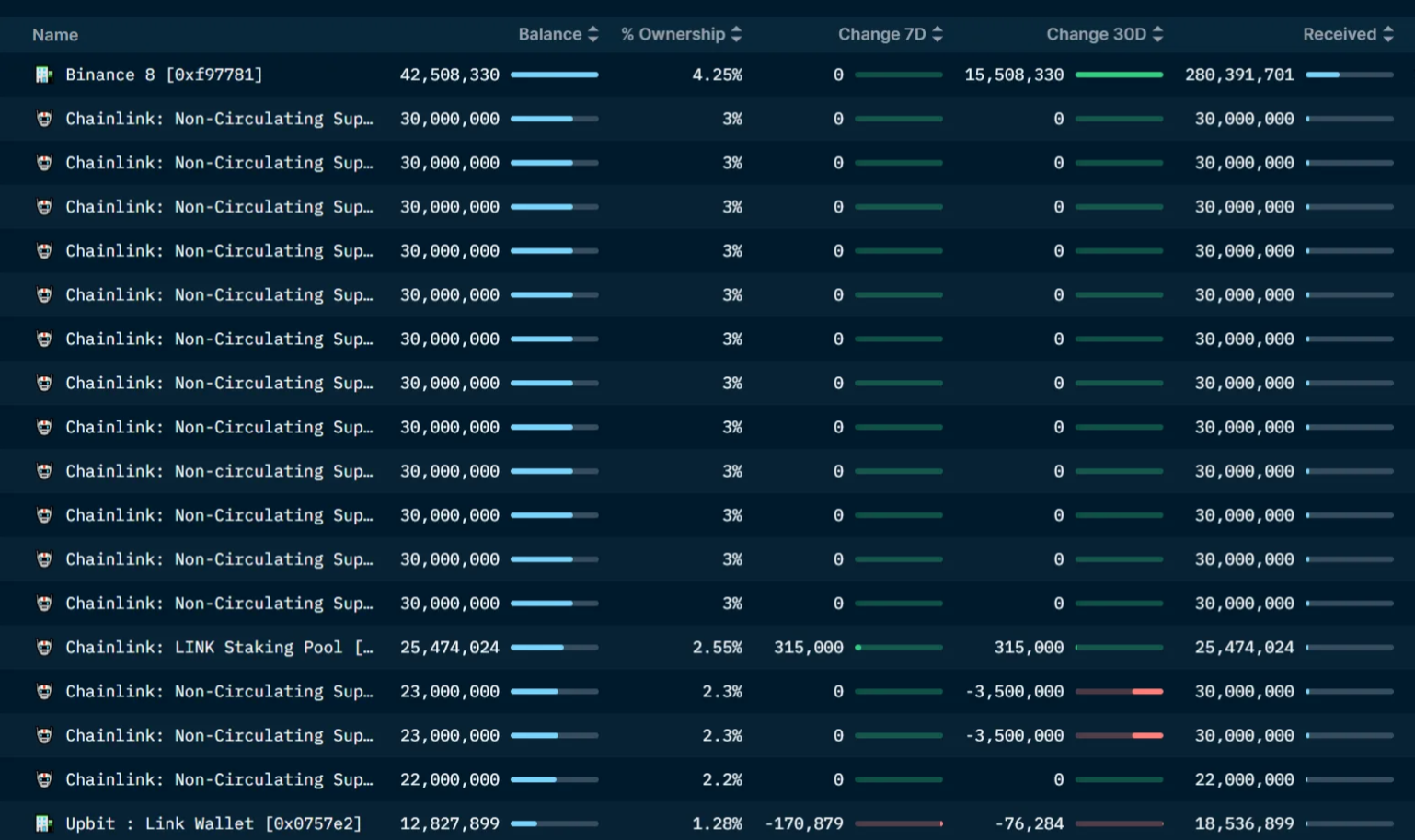Click the sort arrows beside % Ownership
Screen dimensions: 1415x840
[736, 34]
